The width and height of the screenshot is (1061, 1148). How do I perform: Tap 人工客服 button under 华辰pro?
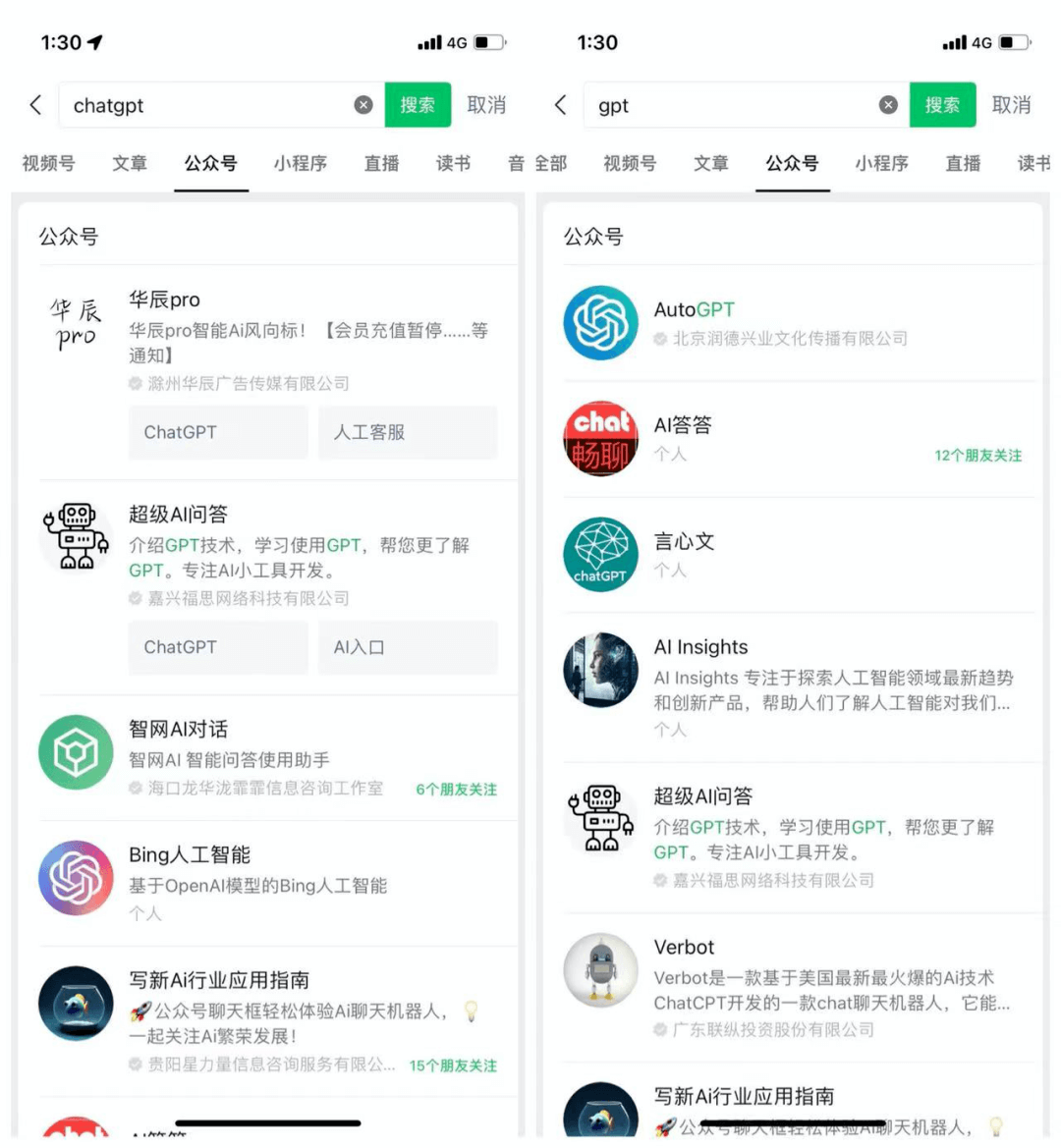point(408,432)
